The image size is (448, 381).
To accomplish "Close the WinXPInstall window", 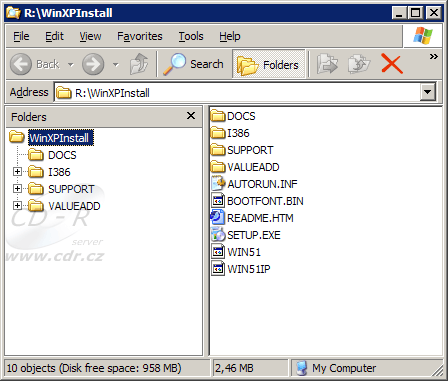I will click(434, 13).
